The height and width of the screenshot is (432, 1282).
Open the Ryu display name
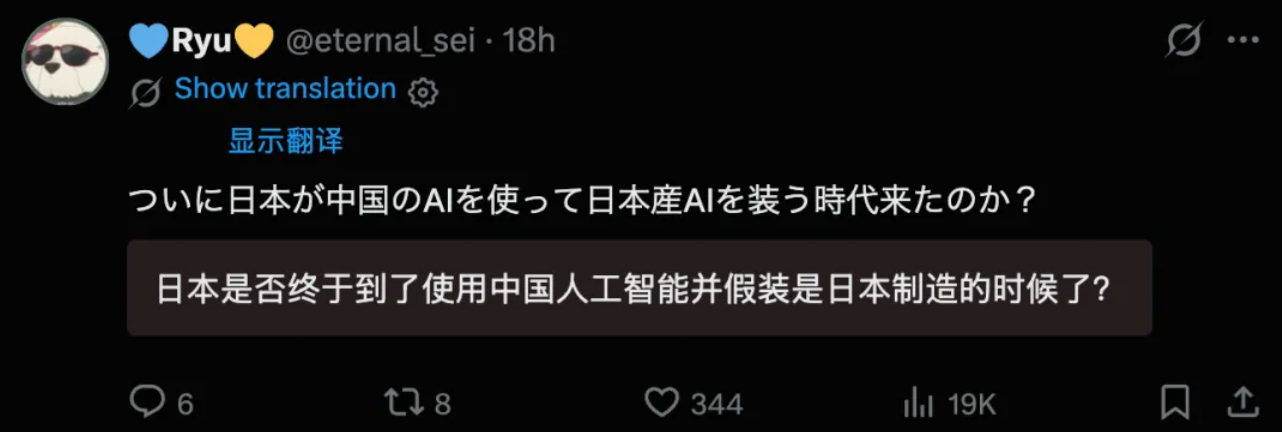[x=202, y=41]
